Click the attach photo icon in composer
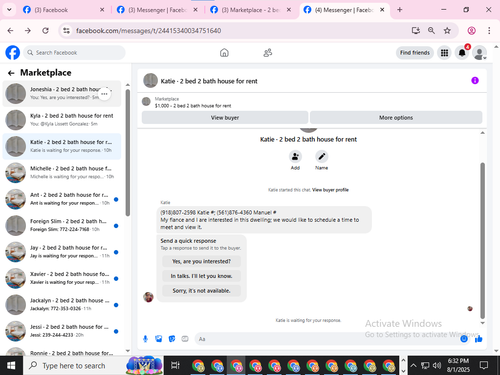The width and height of the screenshot is (500, 375). click(x=159, y=339)
